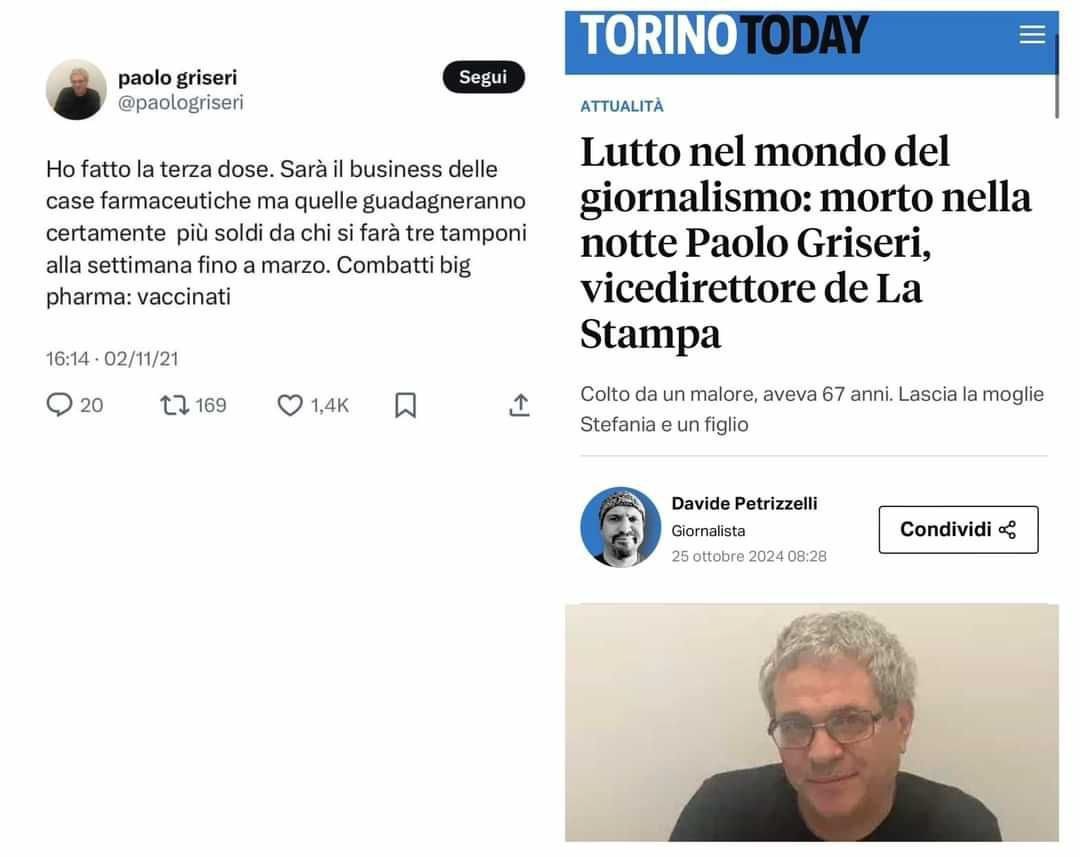1080x857 pixels.
Task: Click the article photo of Paolo Griseri
Action: point(811,722)
